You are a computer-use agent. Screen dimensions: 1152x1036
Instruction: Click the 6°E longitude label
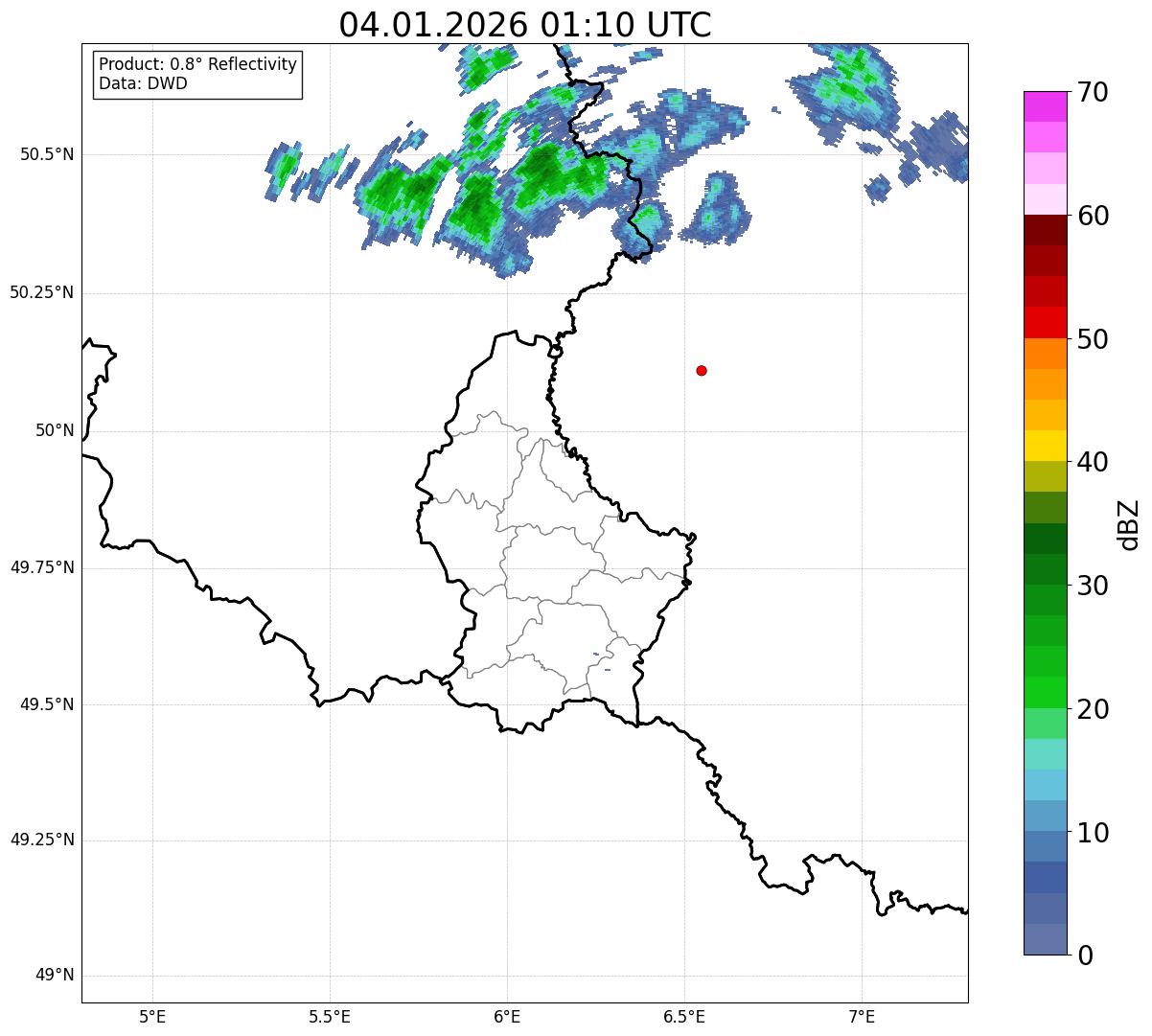(507, 1016)
